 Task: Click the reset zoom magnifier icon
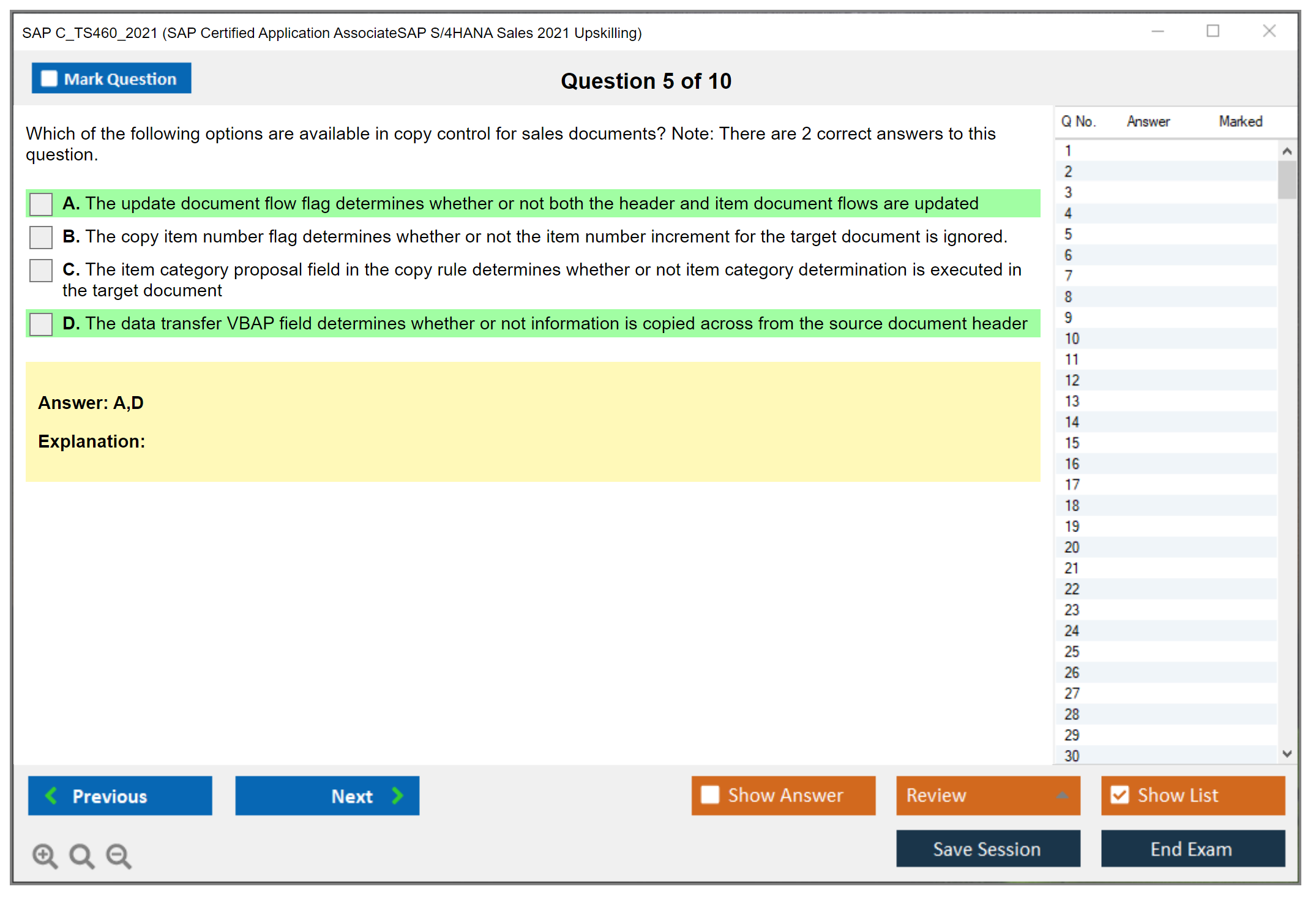tap(81, 855)
